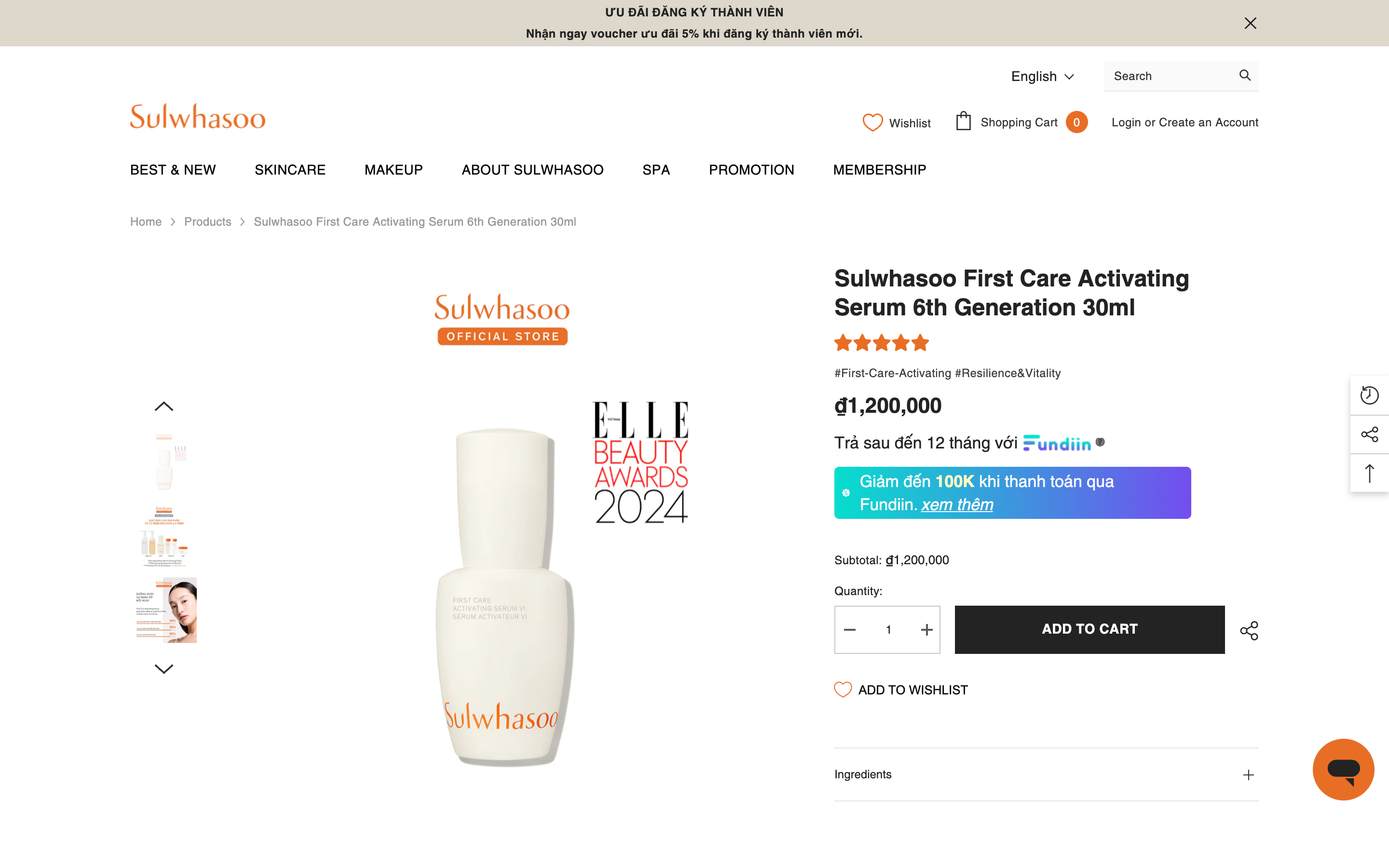Open the xem thêm Fundiin link
1389x868 pixels.
tap(957, 504)
